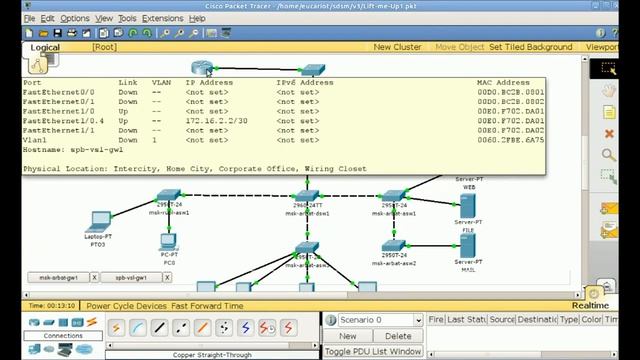Open the View menu
This screenshot has height=360, width=640.
coord(104,18)
